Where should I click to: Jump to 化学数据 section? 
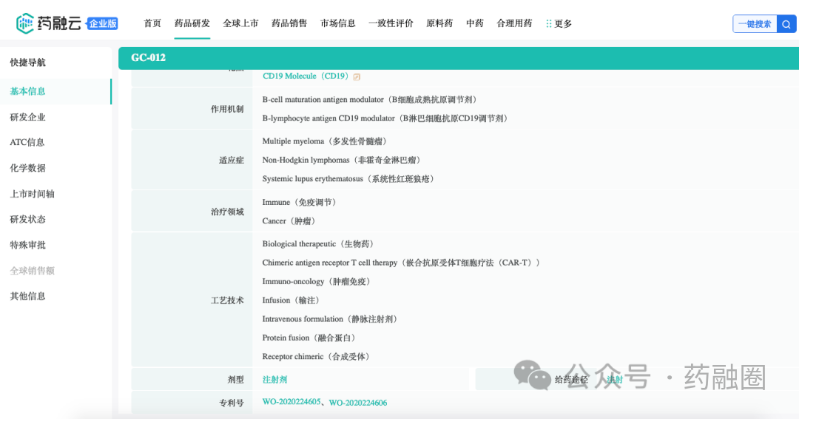click(27, 168)
